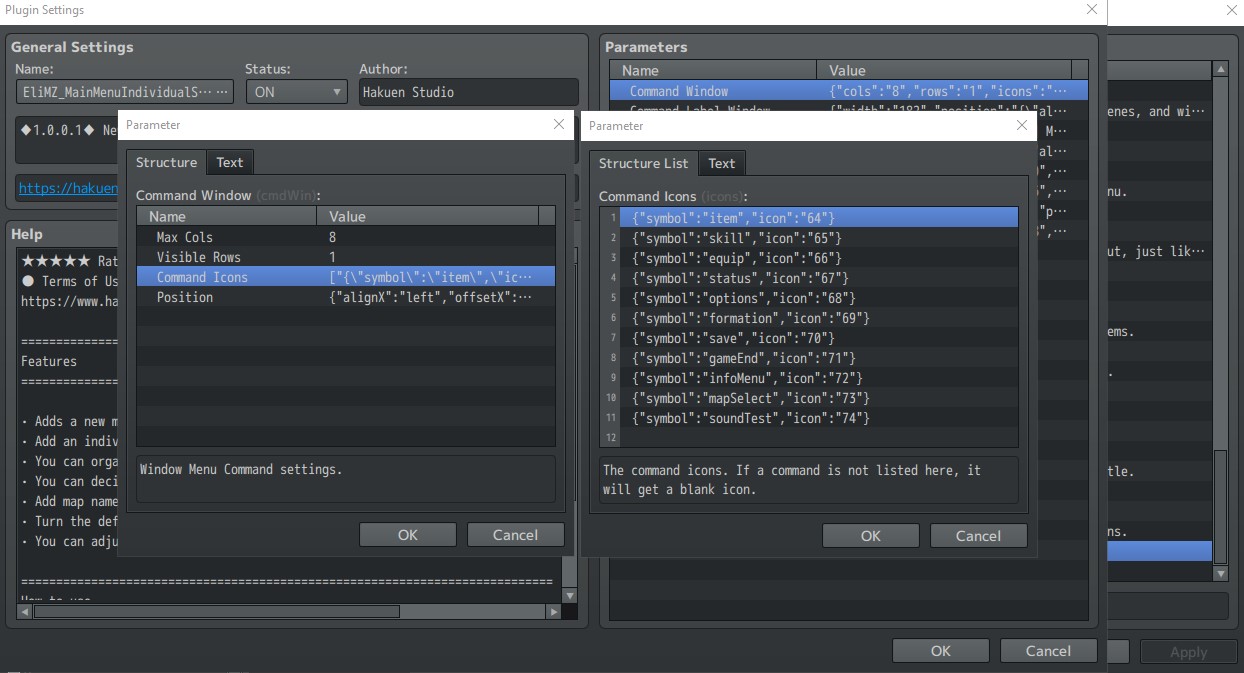This screenshot has width=1244, height=673.
Task: Click Value column header in Command Window dialog
Action: pos(427,216)
